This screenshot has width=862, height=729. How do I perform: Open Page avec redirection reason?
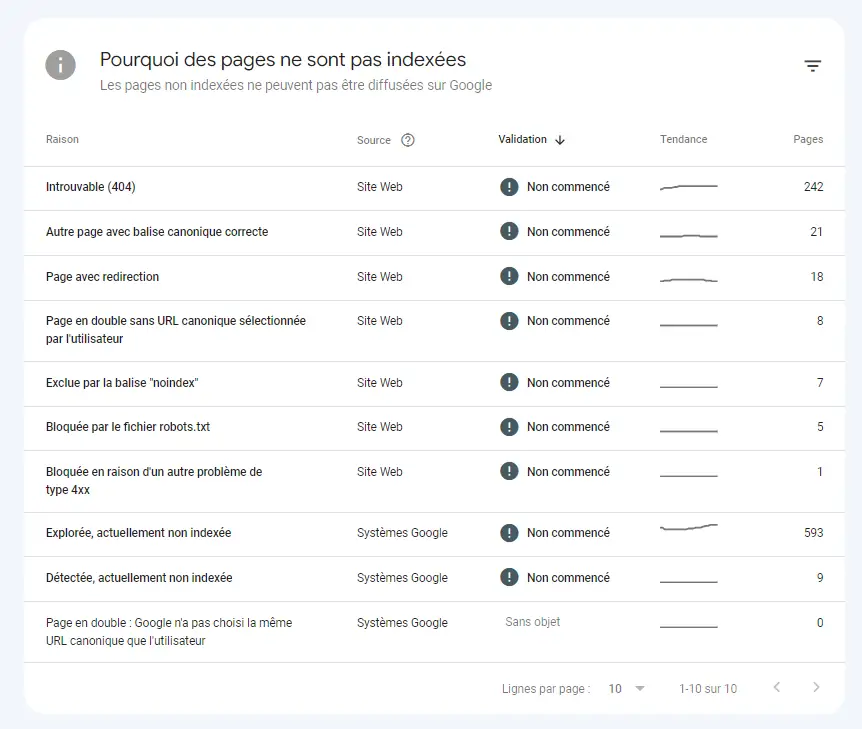pyautogui.click(x=102, y=277)
